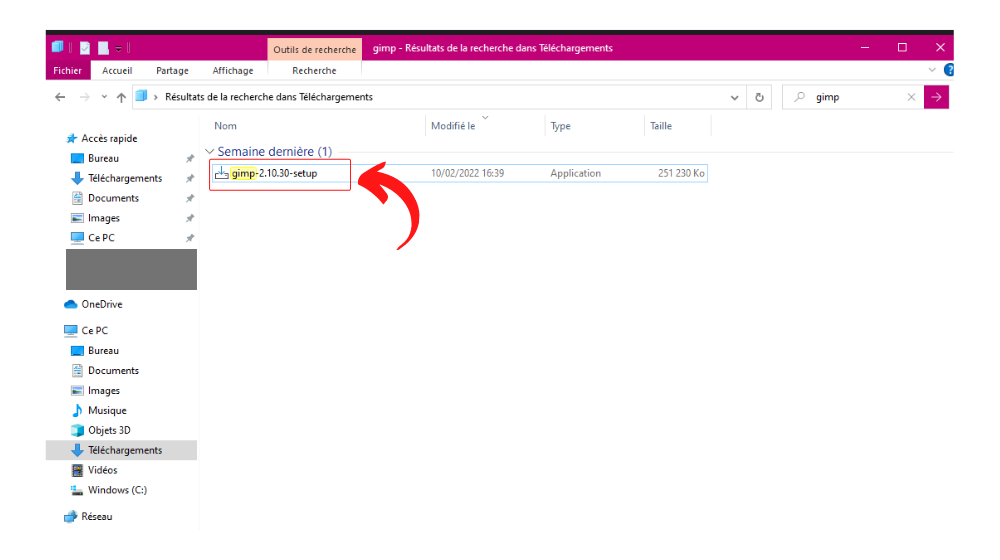Open OneDrive in the navigation pane
This screenshot has height=560, width=1000.
point(101,304)
